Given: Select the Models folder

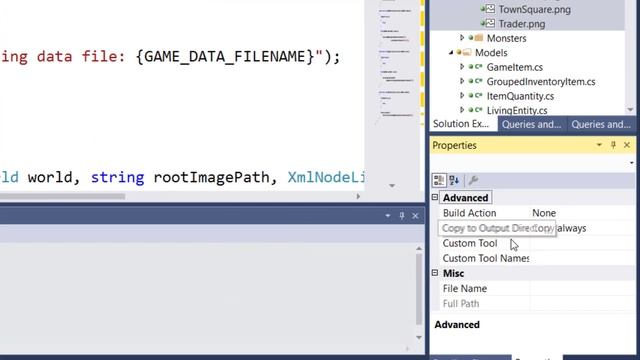Looking at the screenshot, I should pos(491,53).
